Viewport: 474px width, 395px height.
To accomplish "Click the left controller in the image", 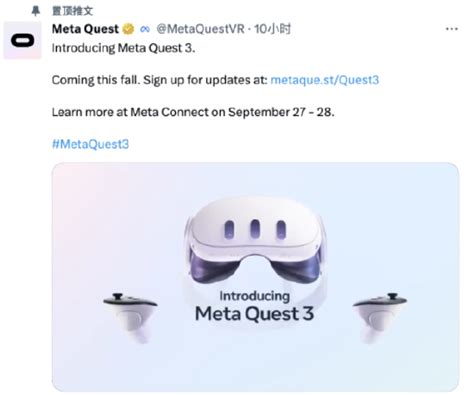I will 131,318.
